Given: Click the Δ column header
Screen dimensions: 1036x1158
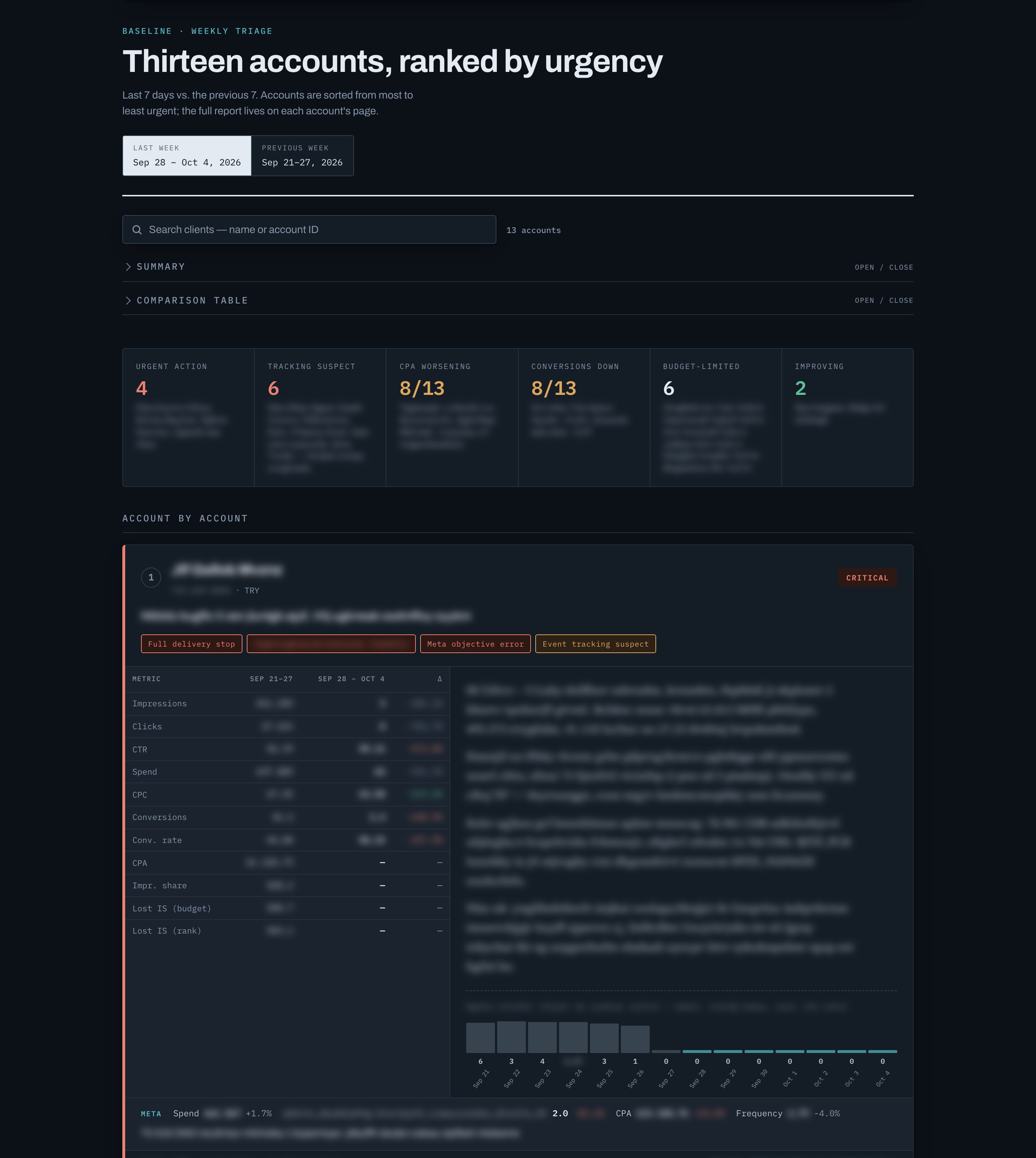Looking at the screenshot, I should pos(440,679).
